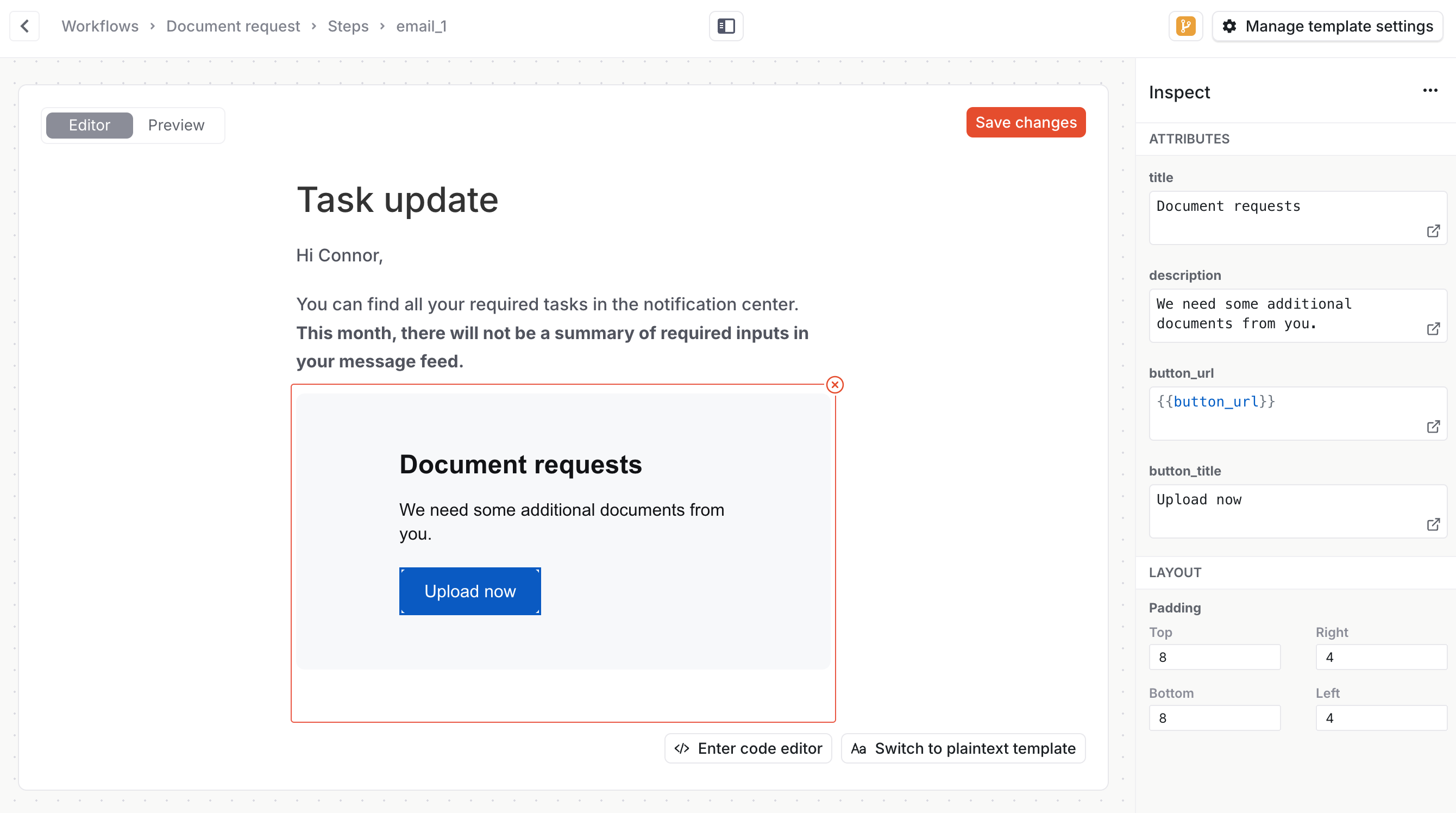1456x813 pixels.
Task: Open the button_url external link icon
Action: [1434, 426]
